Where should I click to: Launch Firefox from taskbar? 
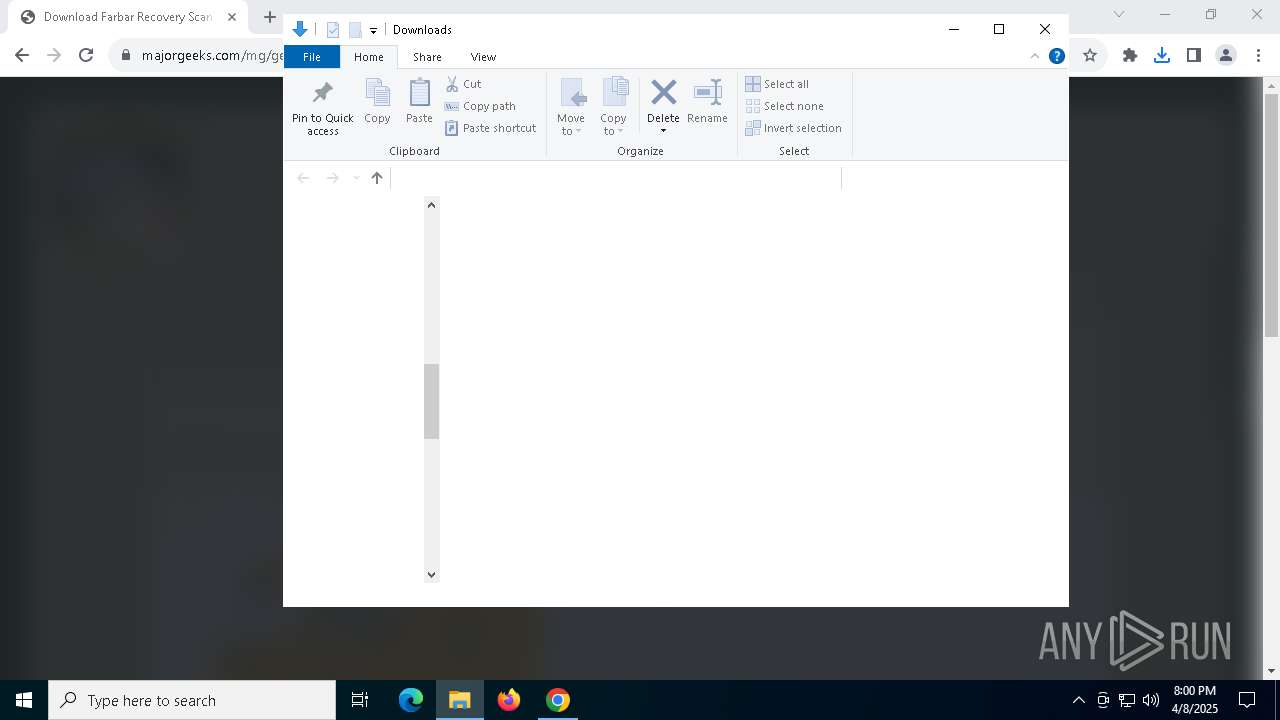[x=509, y=700]
